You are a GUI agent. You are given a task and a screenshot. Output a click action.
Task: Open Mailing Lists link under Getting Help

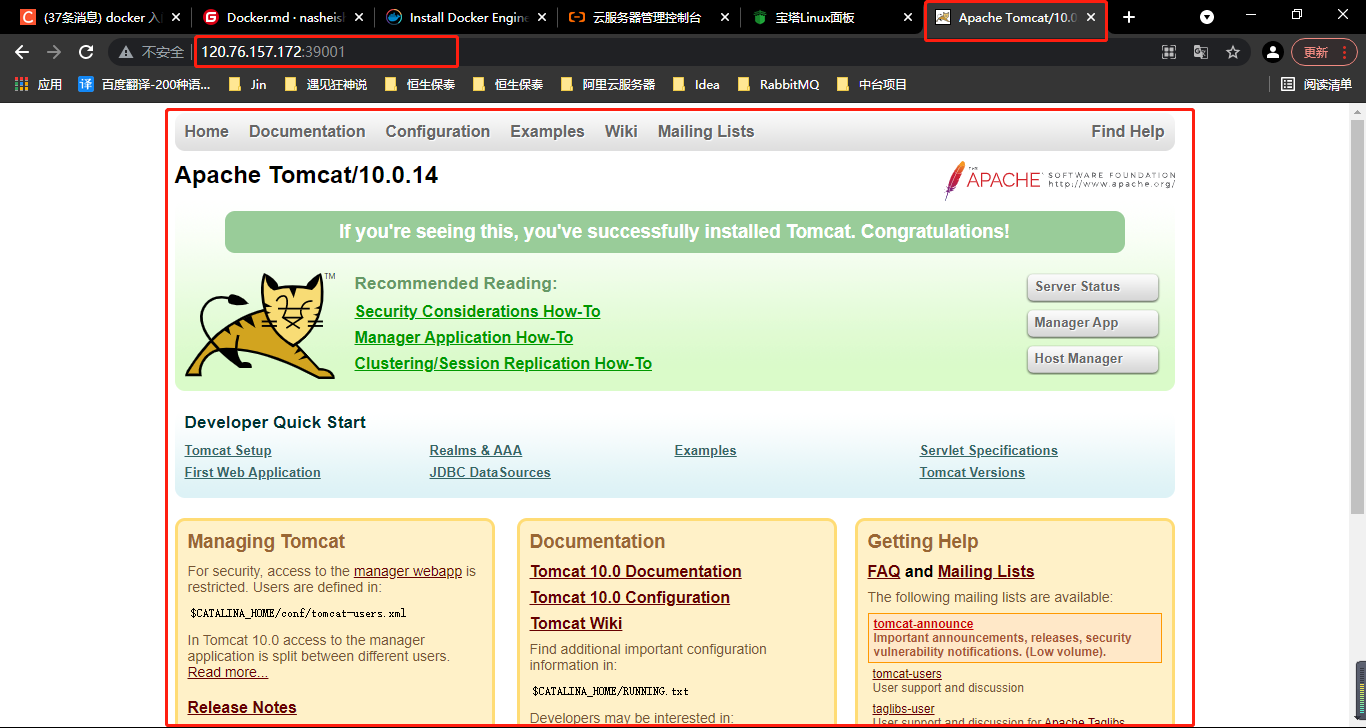pyautogui.click(x=986, y=571)
